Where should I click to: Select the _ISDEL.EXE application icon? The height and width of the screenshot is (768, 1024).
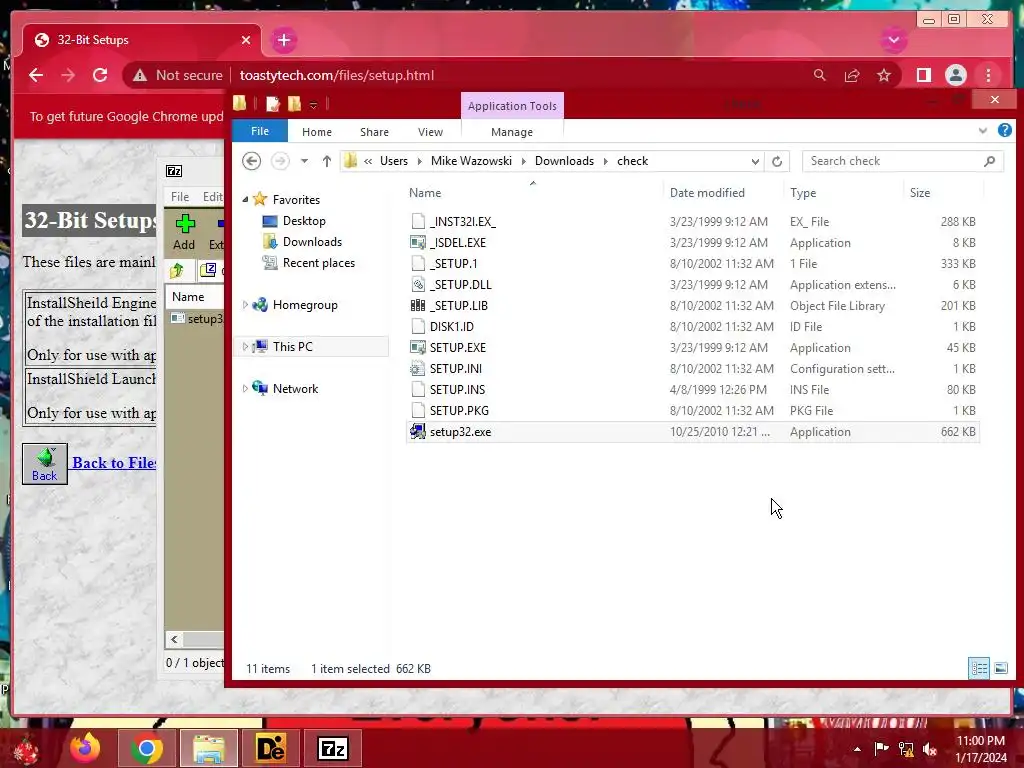coord(418,242)
